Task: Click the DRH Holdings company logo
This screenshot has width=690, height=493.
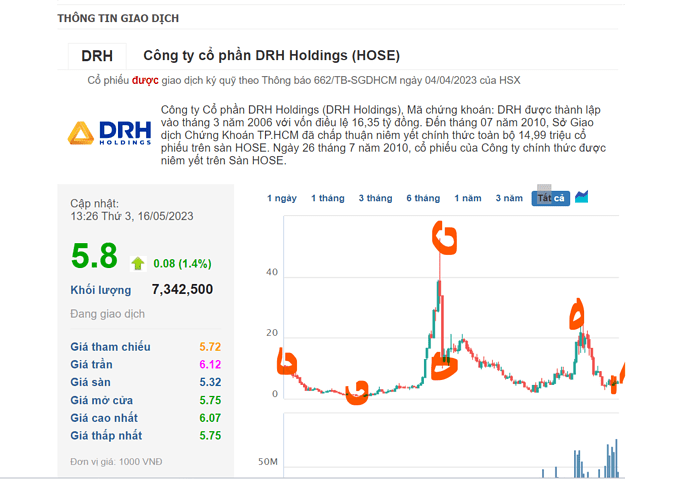Action: coord(110,133)
